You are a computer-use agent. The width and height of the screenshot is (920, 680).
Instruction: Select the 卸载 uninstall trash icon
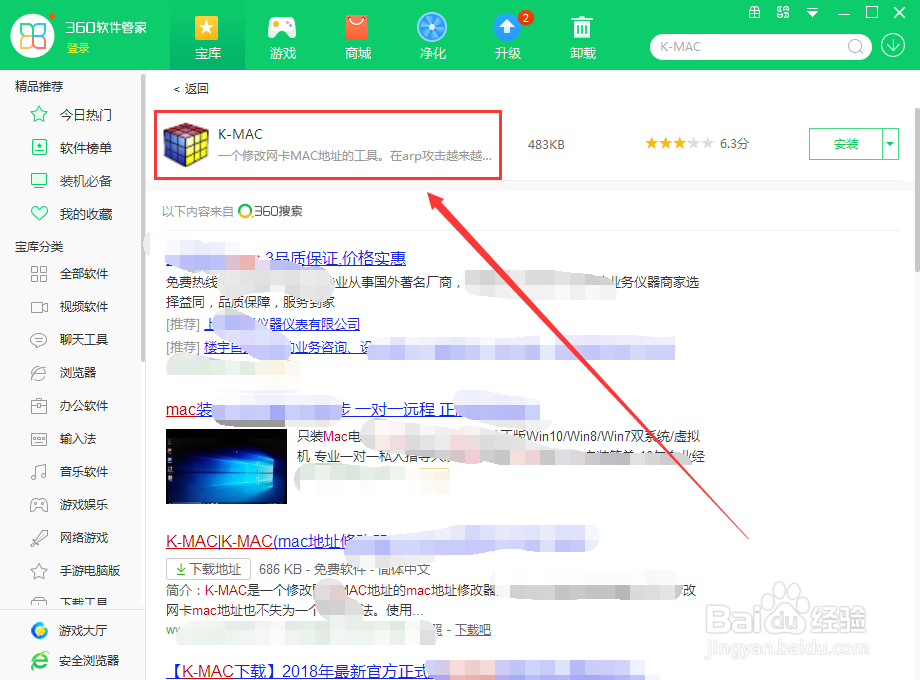(582, 29)
